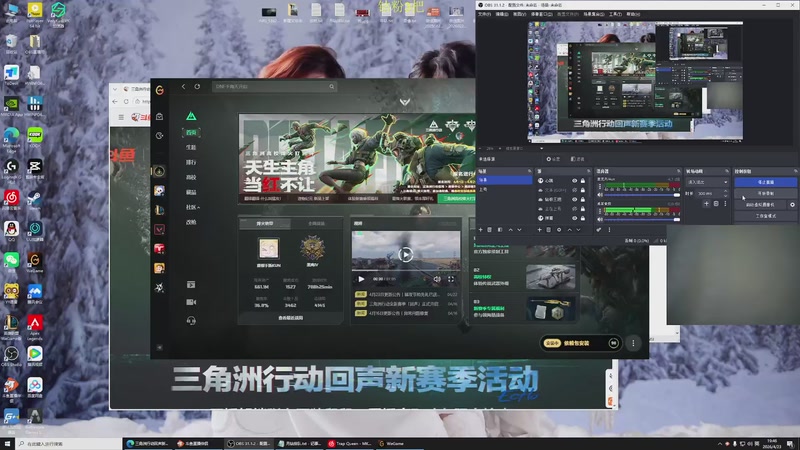800x450 pixels.
Task: Refresh the WeGame page
Action: click(x=197, y=87)
